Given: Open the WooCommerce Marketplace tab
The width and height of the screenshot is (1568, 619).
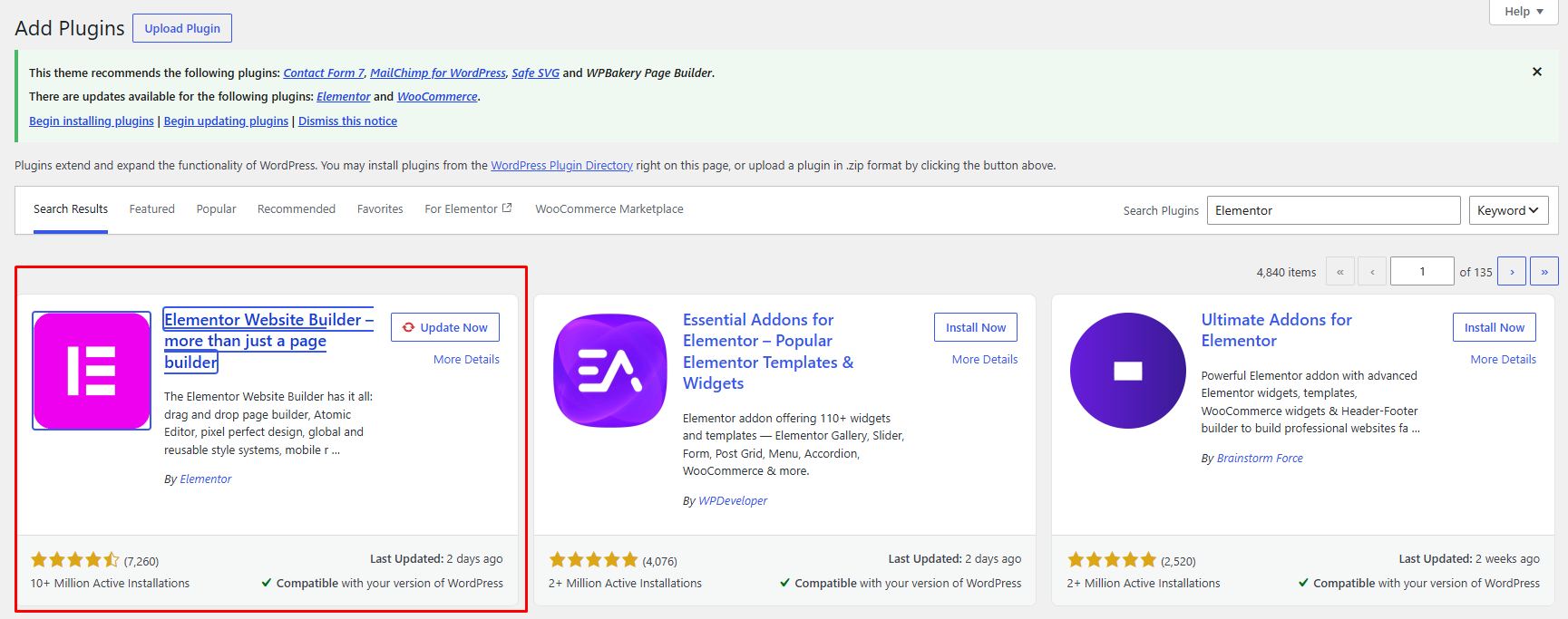Looking at the screenshot, I should tap(609, 209).
